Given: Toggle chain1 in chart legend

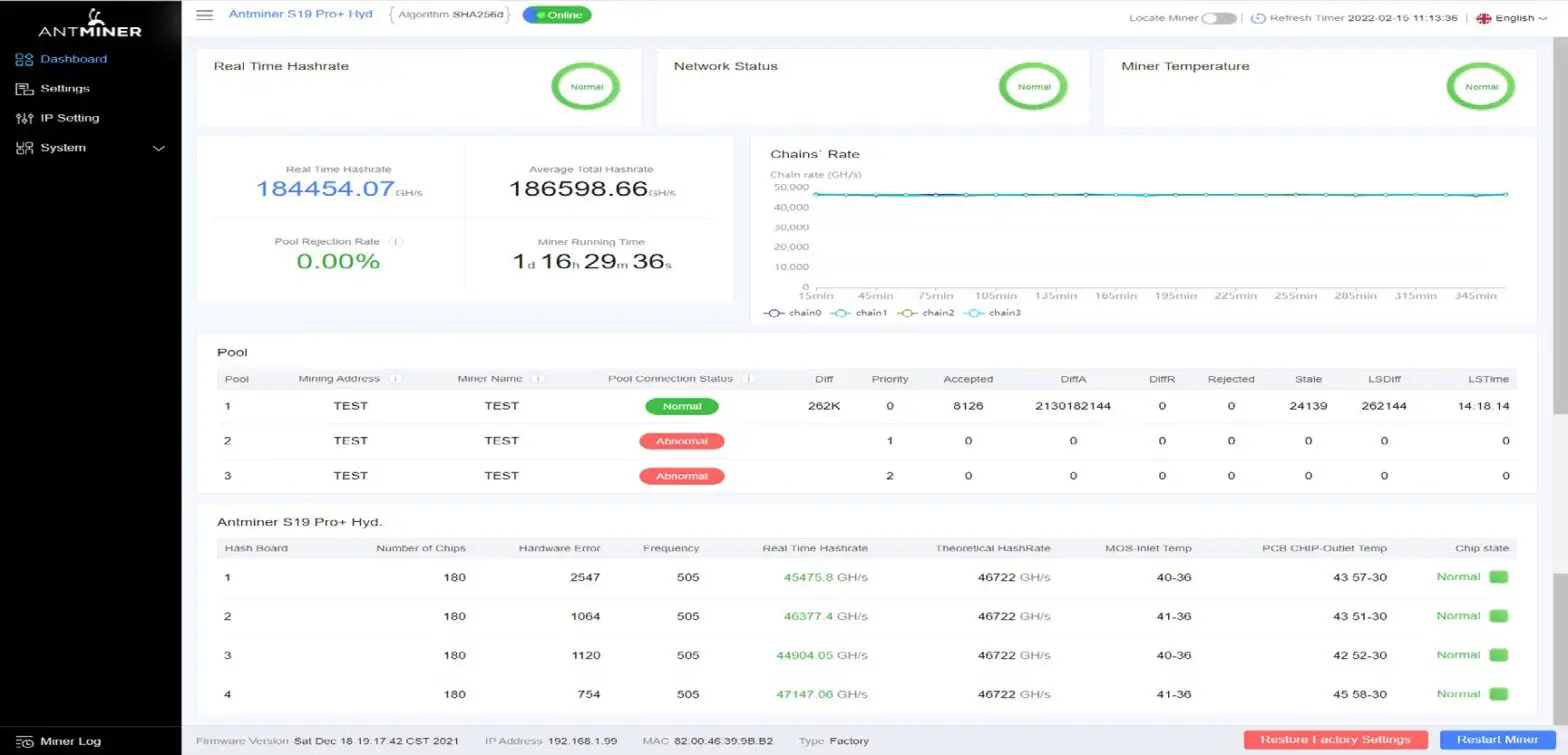Looking at the screenshot, I should tap(859, 313).
